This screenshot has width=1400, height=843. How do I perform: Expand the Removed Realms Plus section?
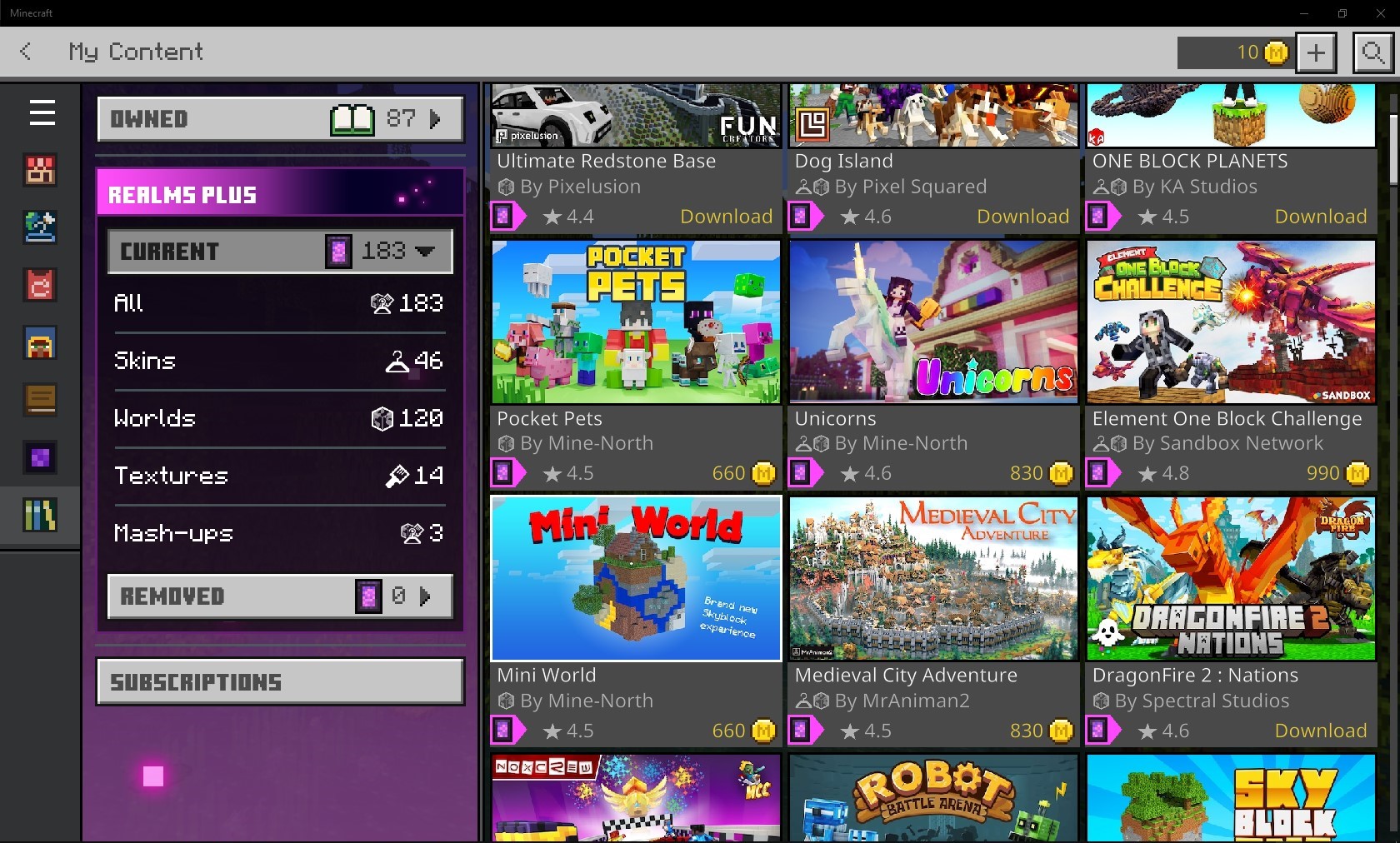[280, 596]
